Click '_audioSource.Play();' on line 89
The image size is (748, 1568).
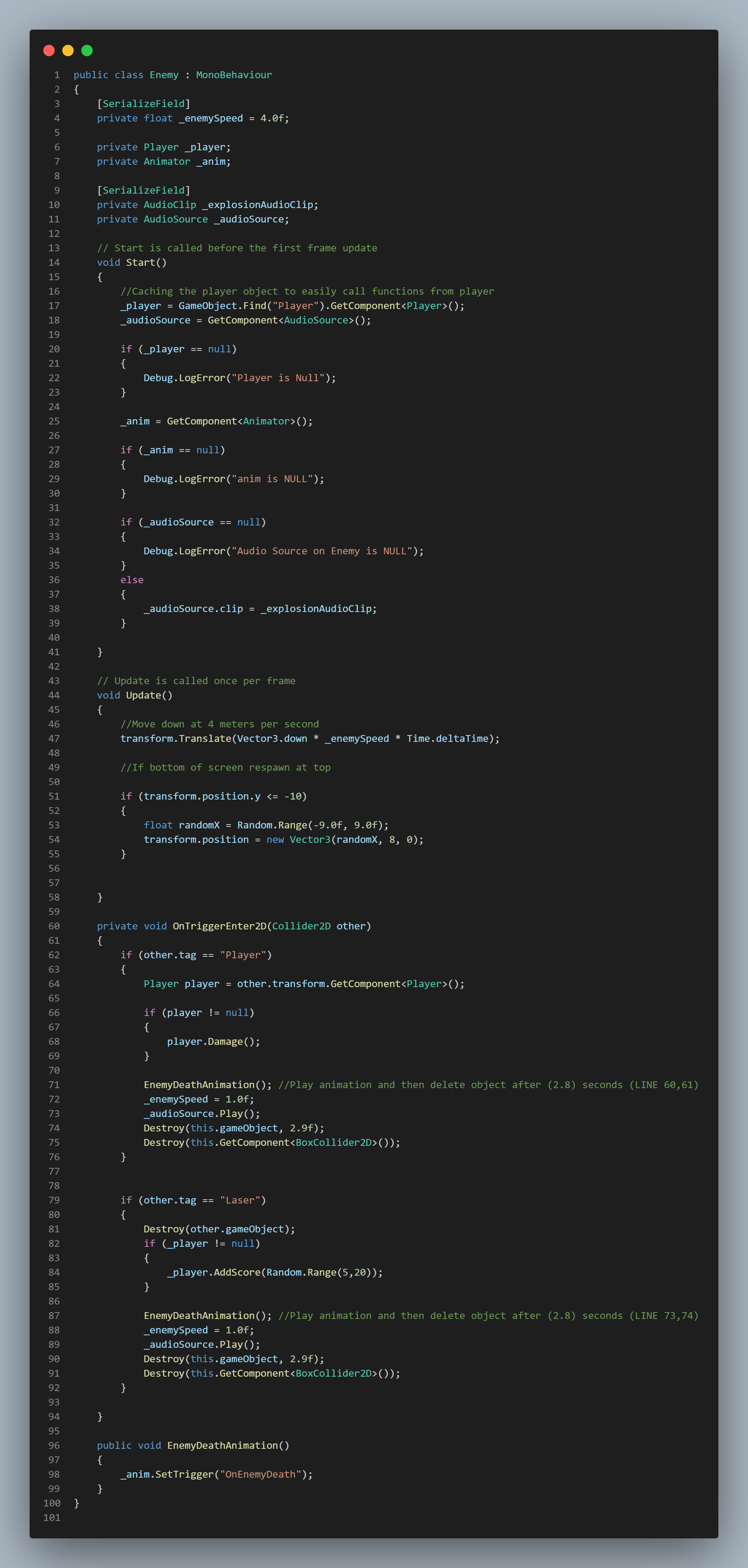click(x=202, y=1344)
